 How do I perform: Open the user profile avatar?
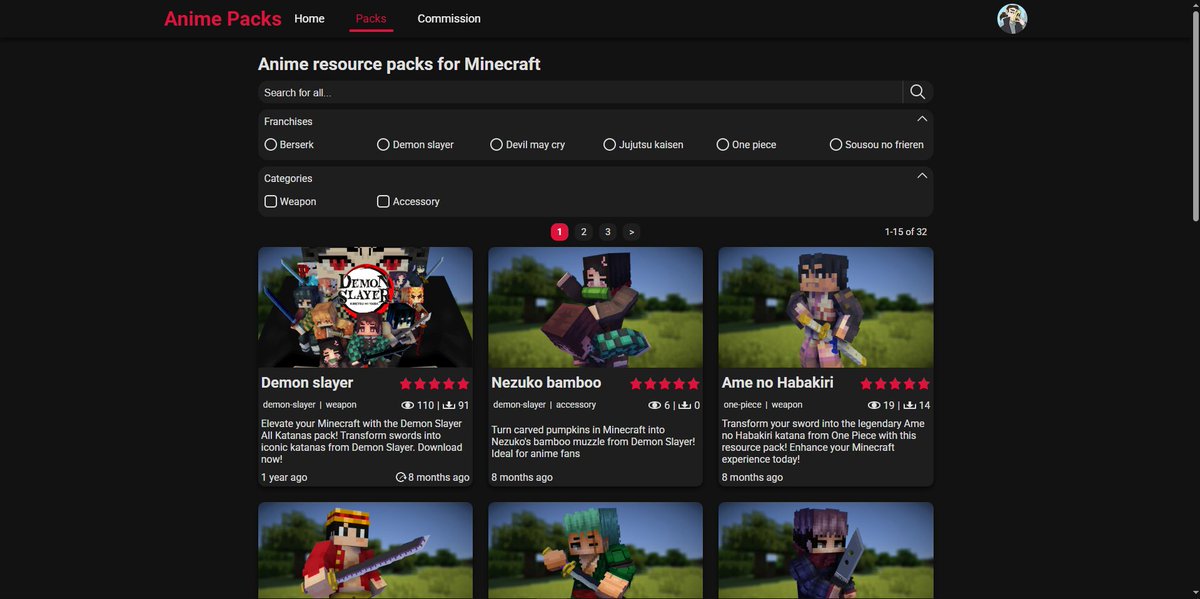1012,19
